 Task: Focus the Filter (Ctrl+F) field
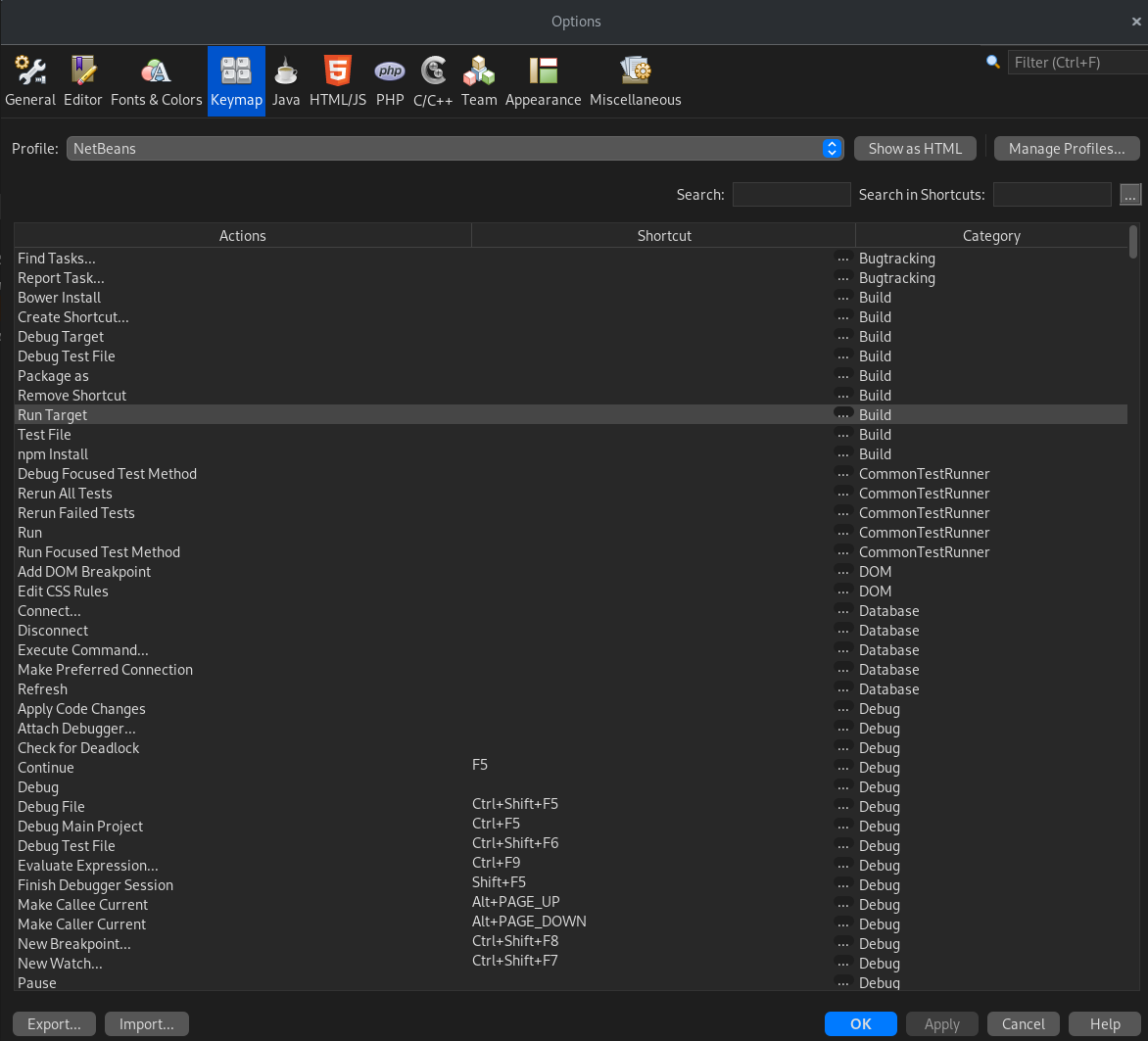(x=1076, y=63)
